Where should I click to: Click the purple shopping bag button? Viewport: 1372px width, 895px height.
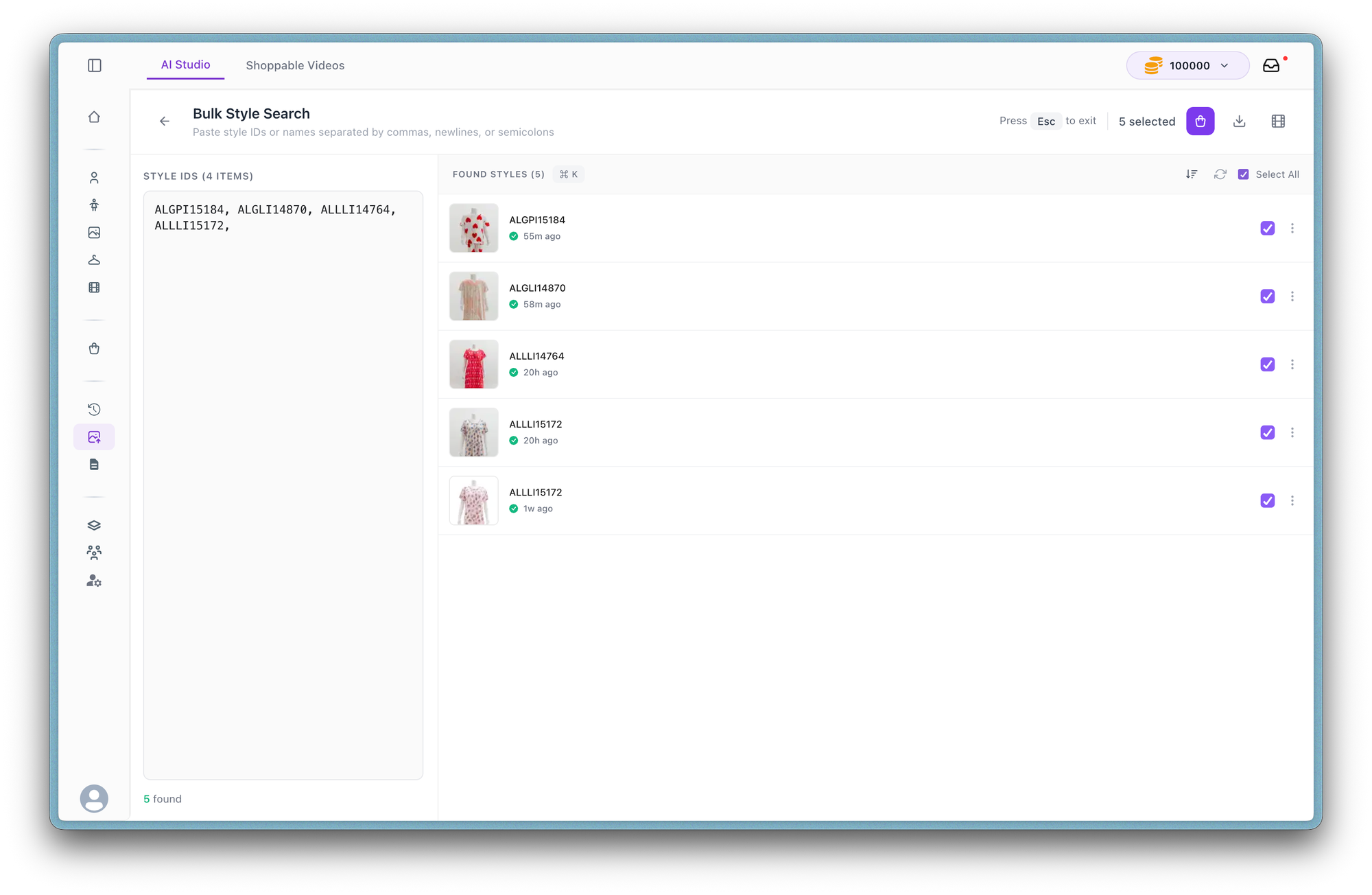tap(1200, 121)
